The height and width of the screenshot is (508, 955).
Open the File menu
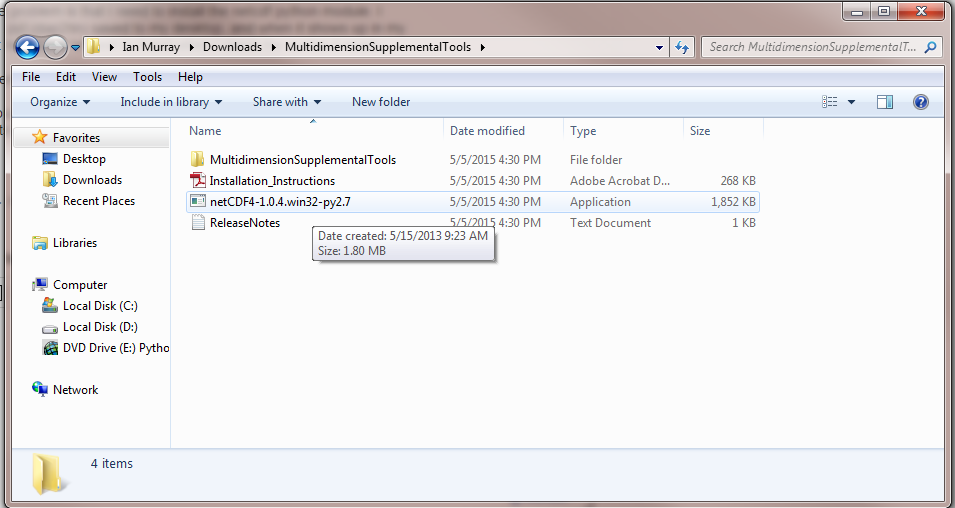(x=30, y=77)
